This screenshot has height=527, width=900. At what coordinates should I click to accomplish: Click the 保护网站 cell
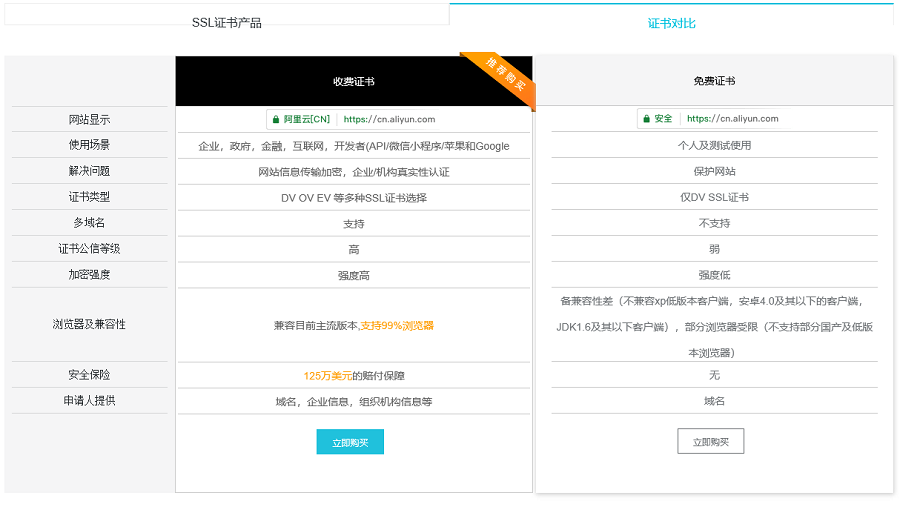pos(714,172)
